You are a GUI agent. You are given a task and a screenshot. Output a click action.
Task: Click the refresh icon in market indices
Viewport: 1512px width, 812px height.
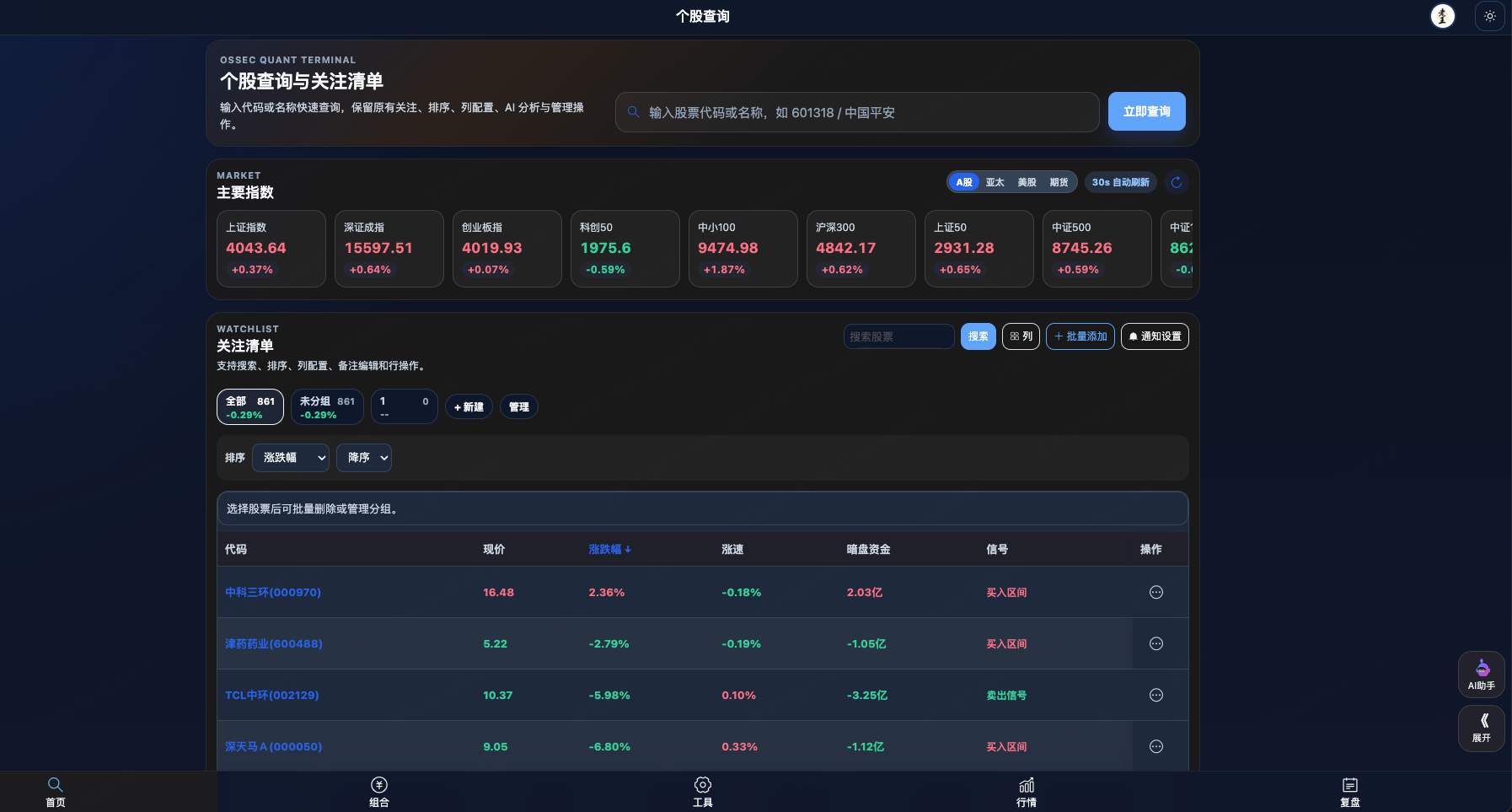[x=1177, y=182]
